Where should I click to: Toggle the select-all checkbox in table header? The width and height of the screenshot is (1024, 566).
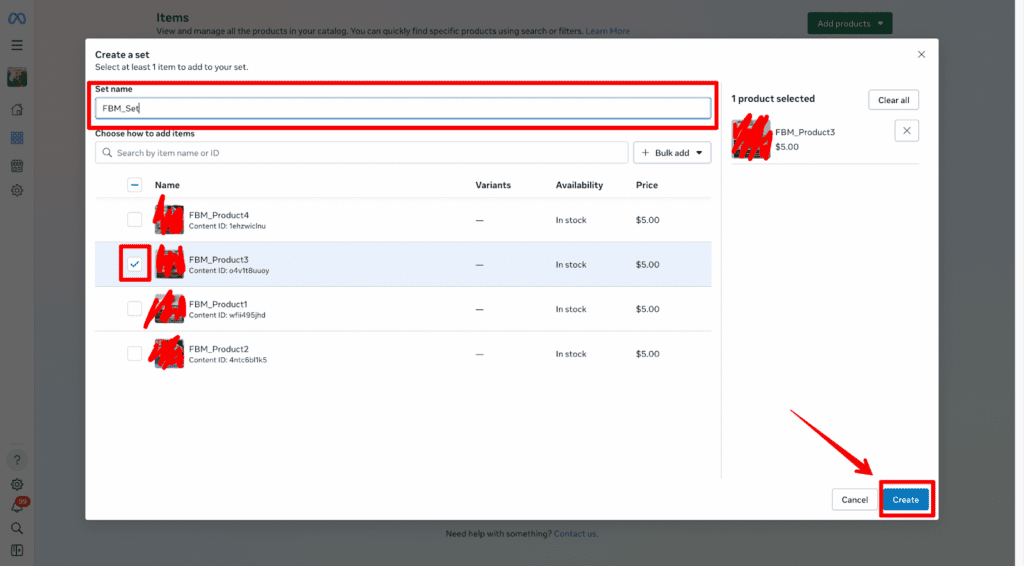click(135, 185)
